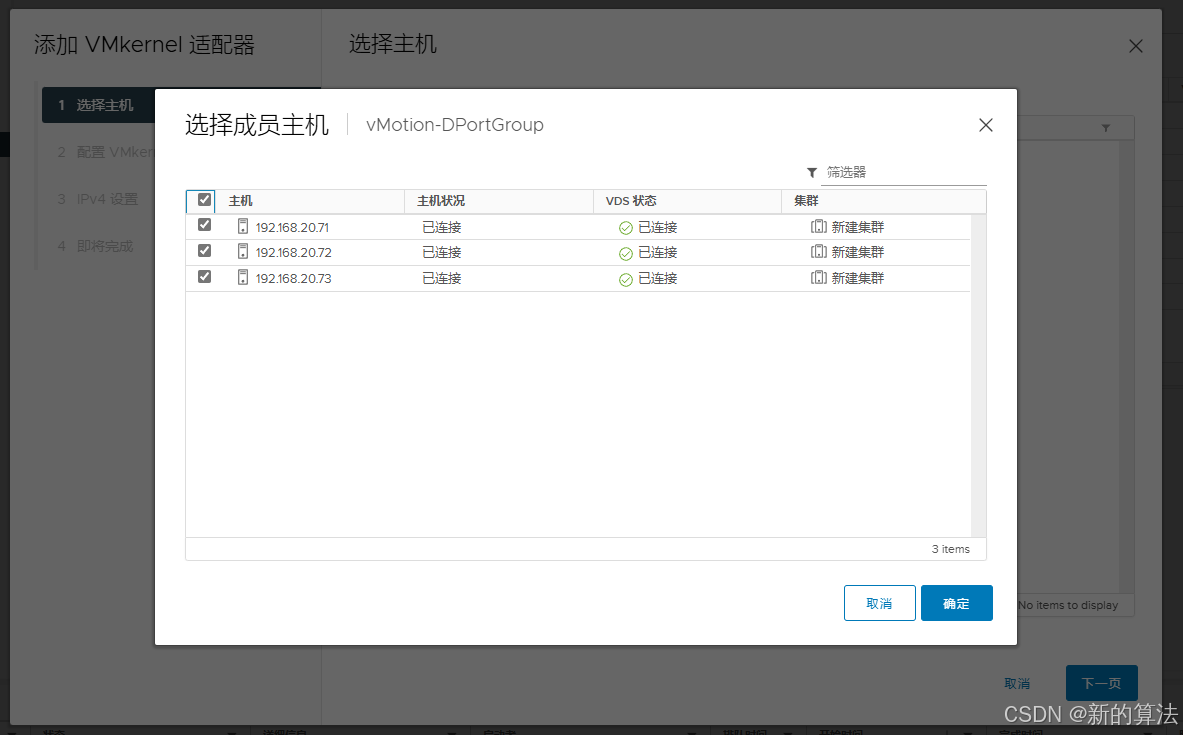
Task: Focus the 筛选器 filter input field
Action: pos(904,173)
